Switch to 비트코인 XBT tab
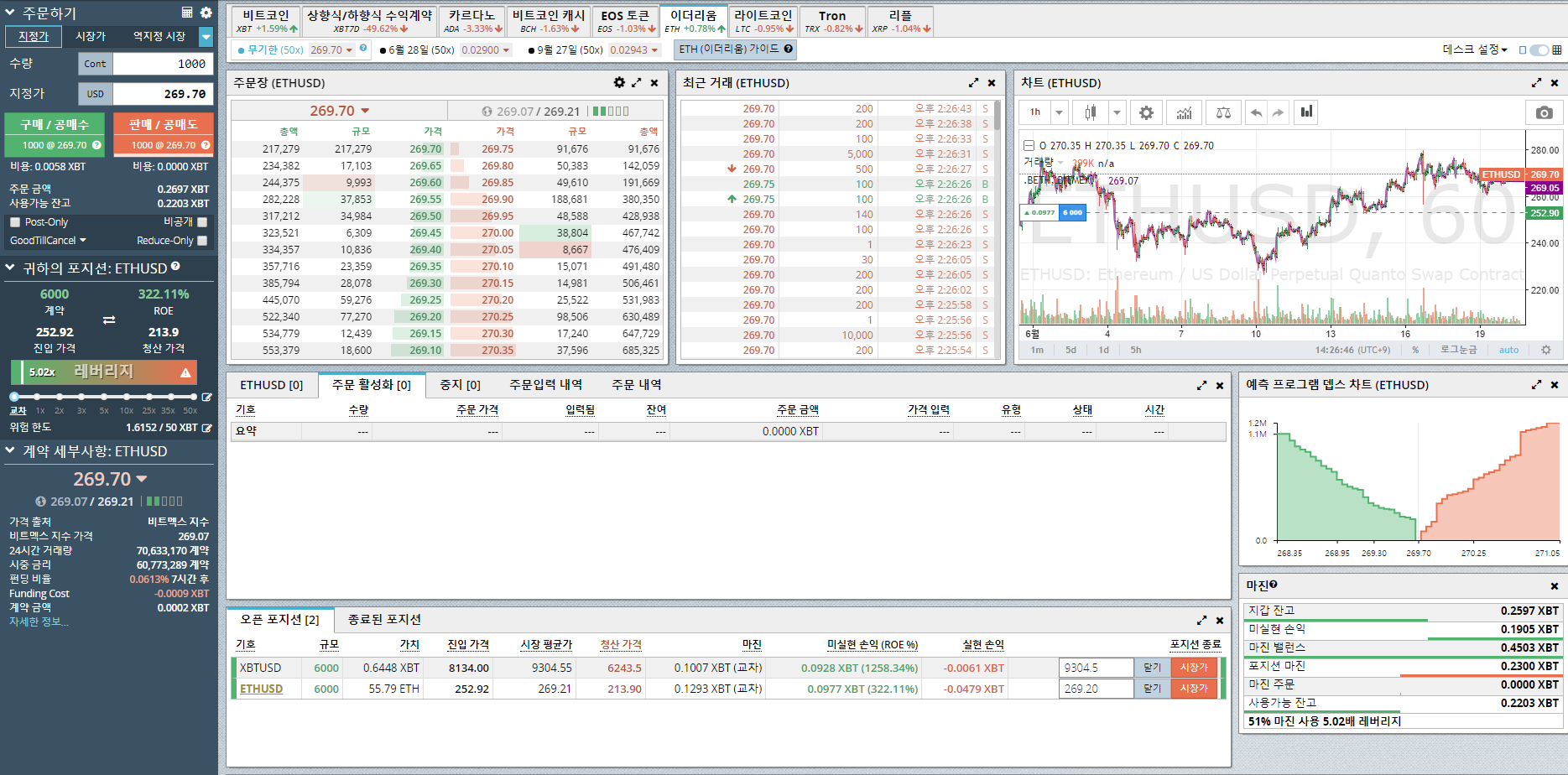The width and height of the screenshot is (1568, 775). 267,21
